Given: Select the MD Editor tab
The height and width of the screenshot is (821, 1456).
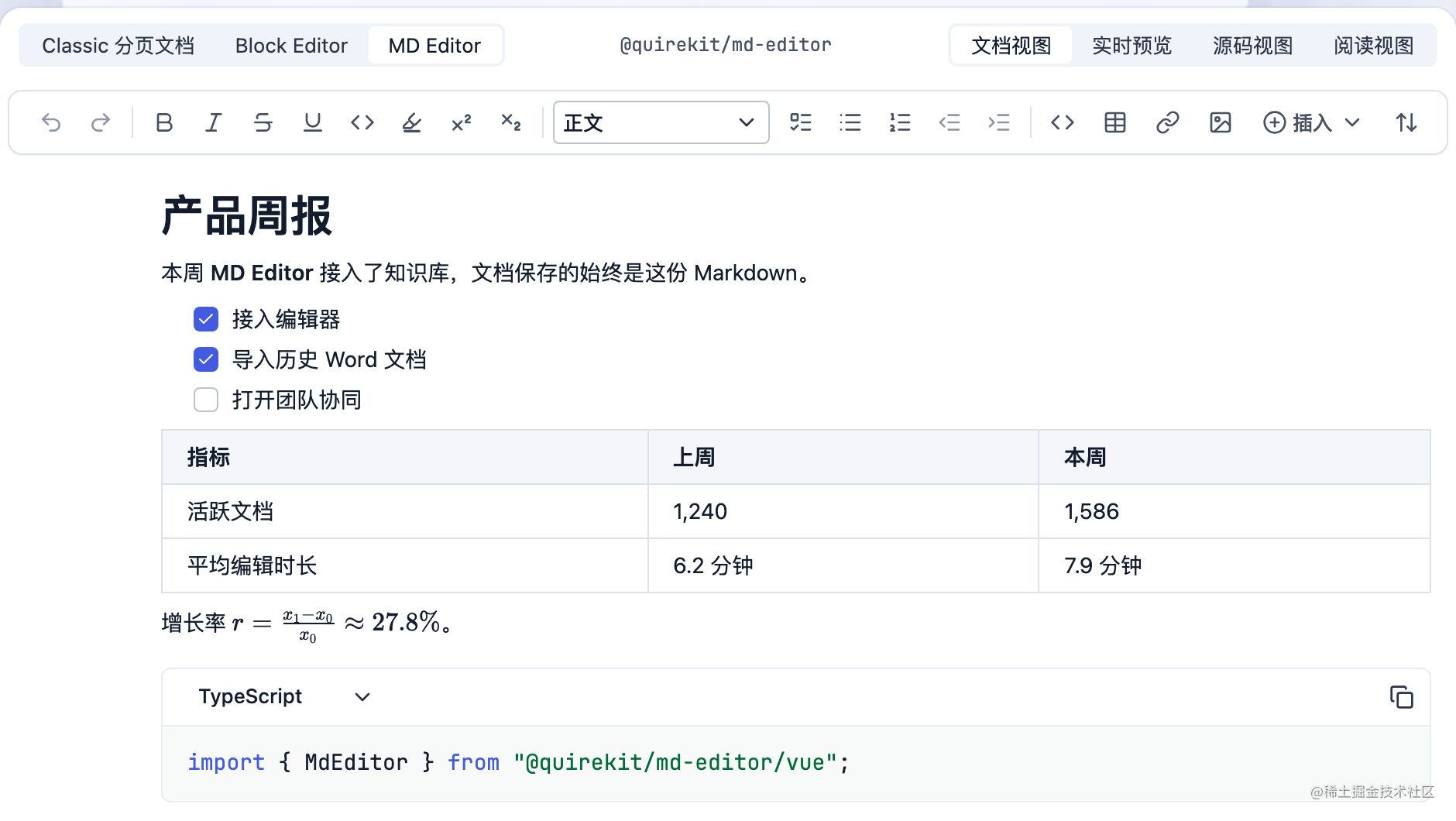Looking at the screenshot, I should 434,46.
